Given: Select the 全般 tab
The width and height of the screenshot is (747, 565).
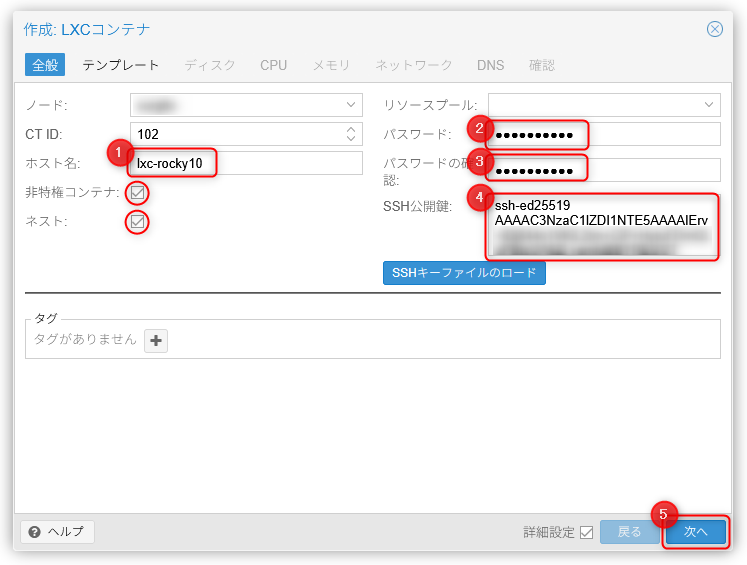Looking at the screenshot, I should [x=45, y=65].
